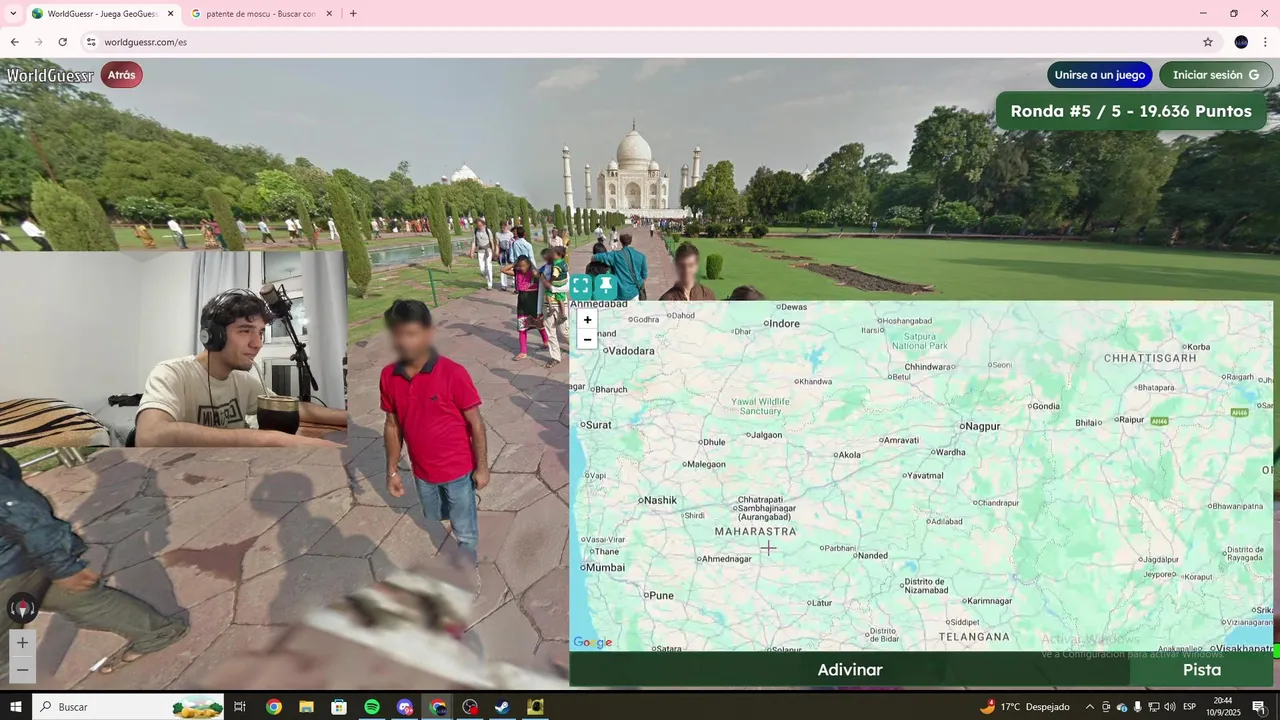Open the volume control icon
1280x720 pixels.
pyautogui.click(x=1169, y=707)
